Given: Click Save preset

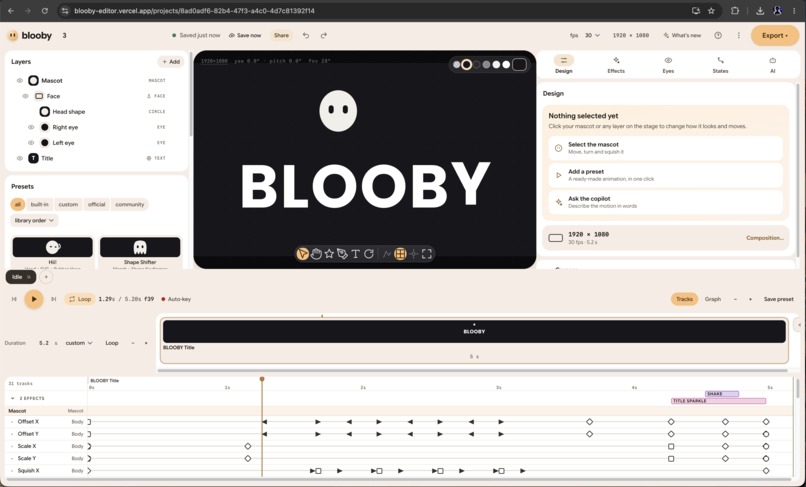Looking at the screenshot, I should click(778, 299).
